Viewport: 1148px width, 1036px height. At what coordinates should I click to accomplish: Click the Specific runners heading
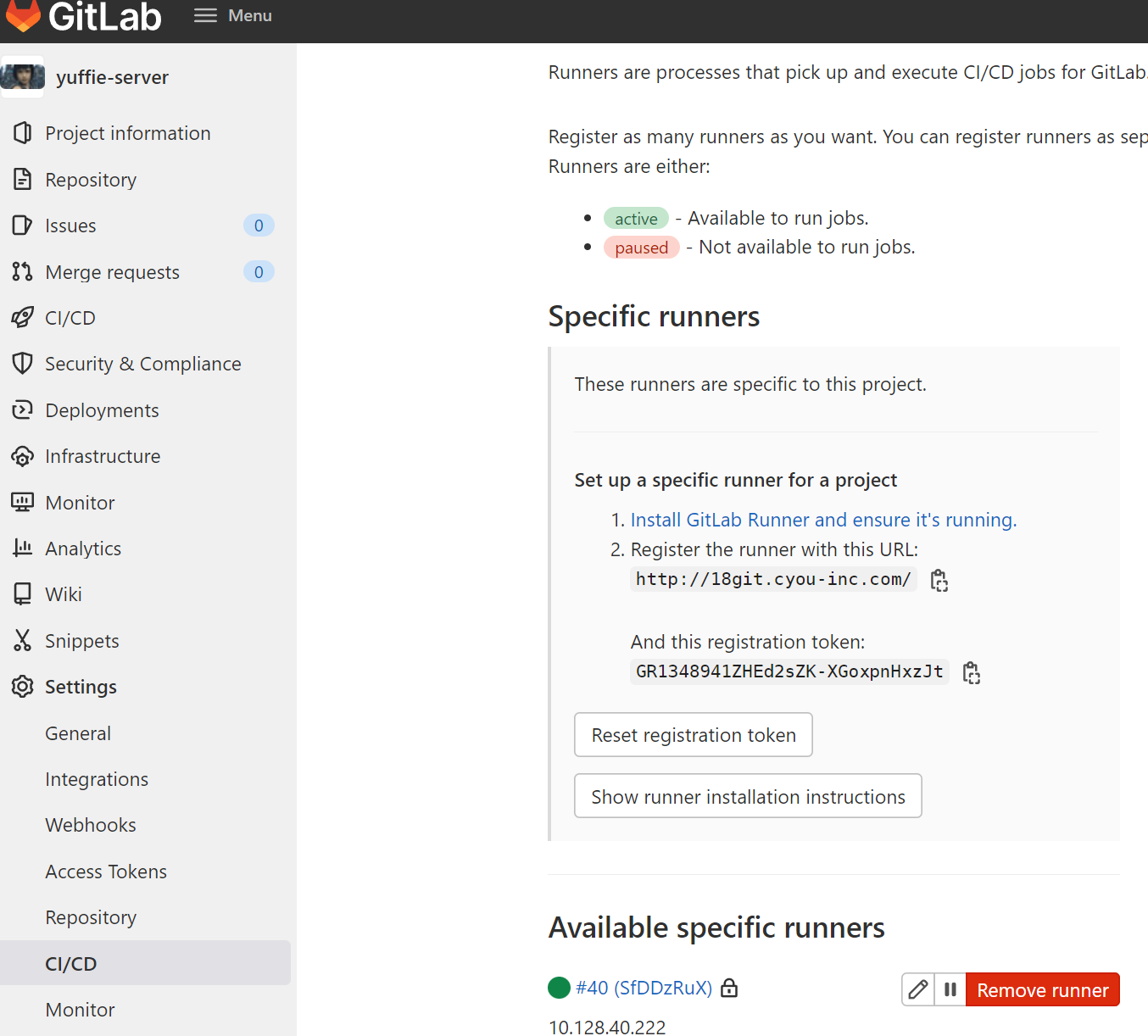pos(654,316)
